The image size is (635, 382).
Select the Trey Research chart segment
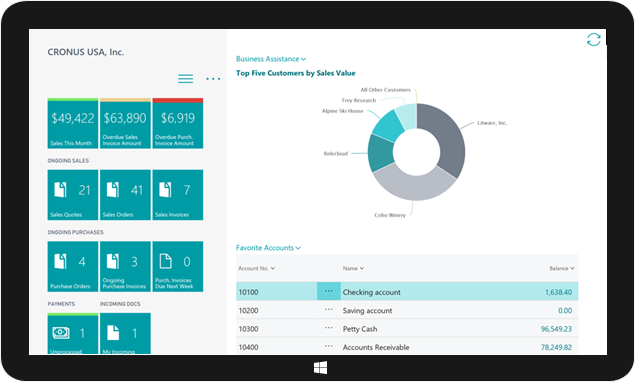pyautogui.click(x=407, y=116)
